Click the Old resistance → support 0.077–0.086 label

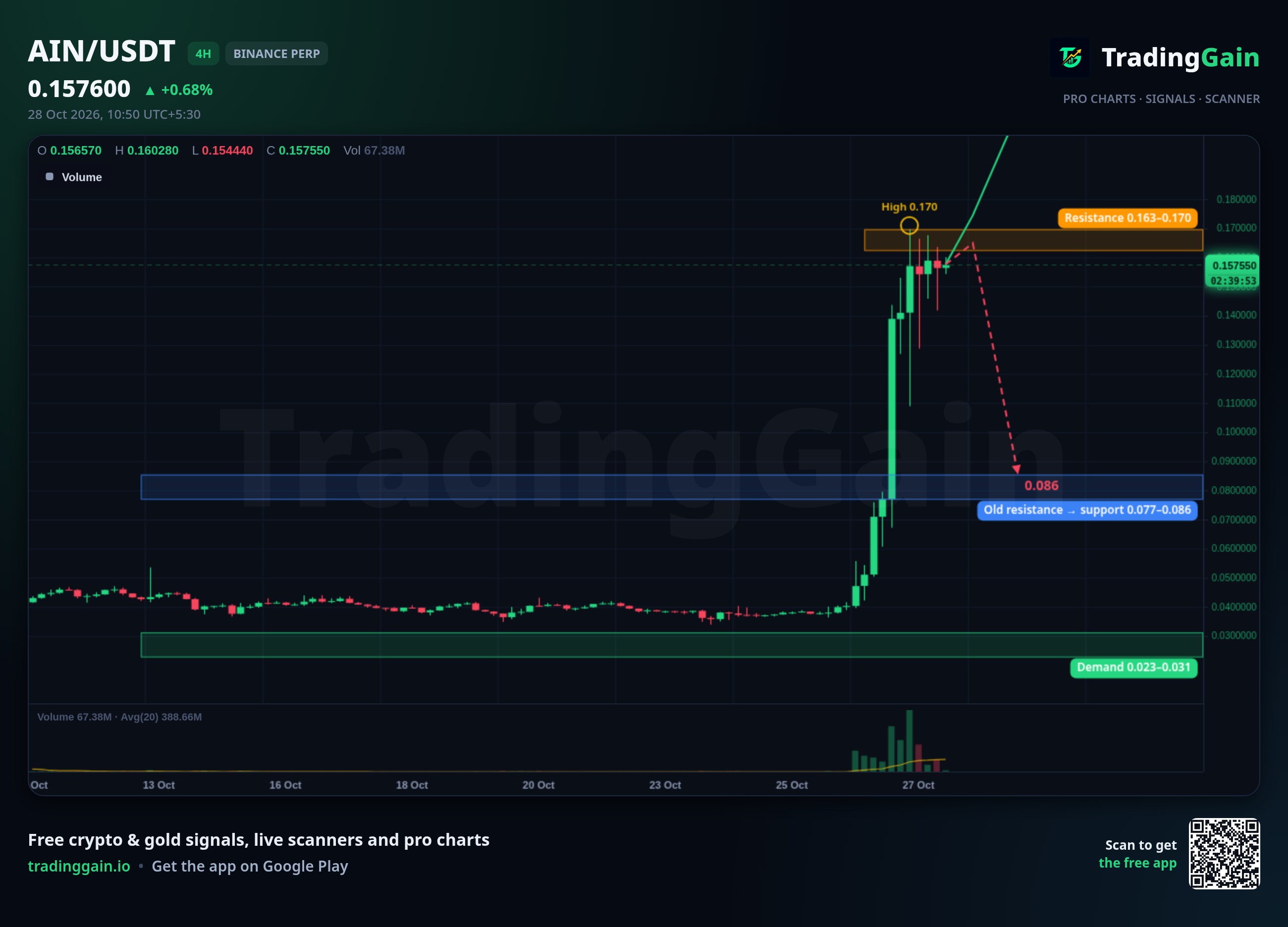(1087, 510)
